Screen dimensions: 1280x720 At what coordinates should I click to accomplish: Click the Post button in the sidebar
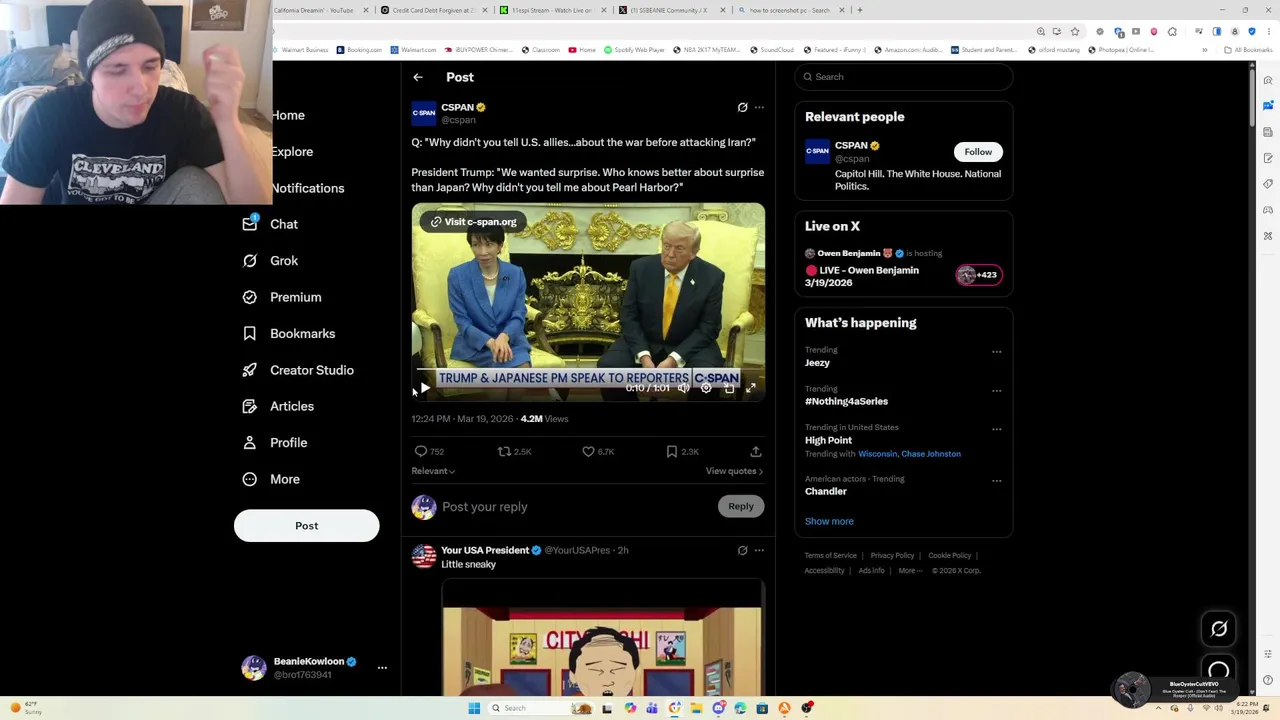[306, 526]
